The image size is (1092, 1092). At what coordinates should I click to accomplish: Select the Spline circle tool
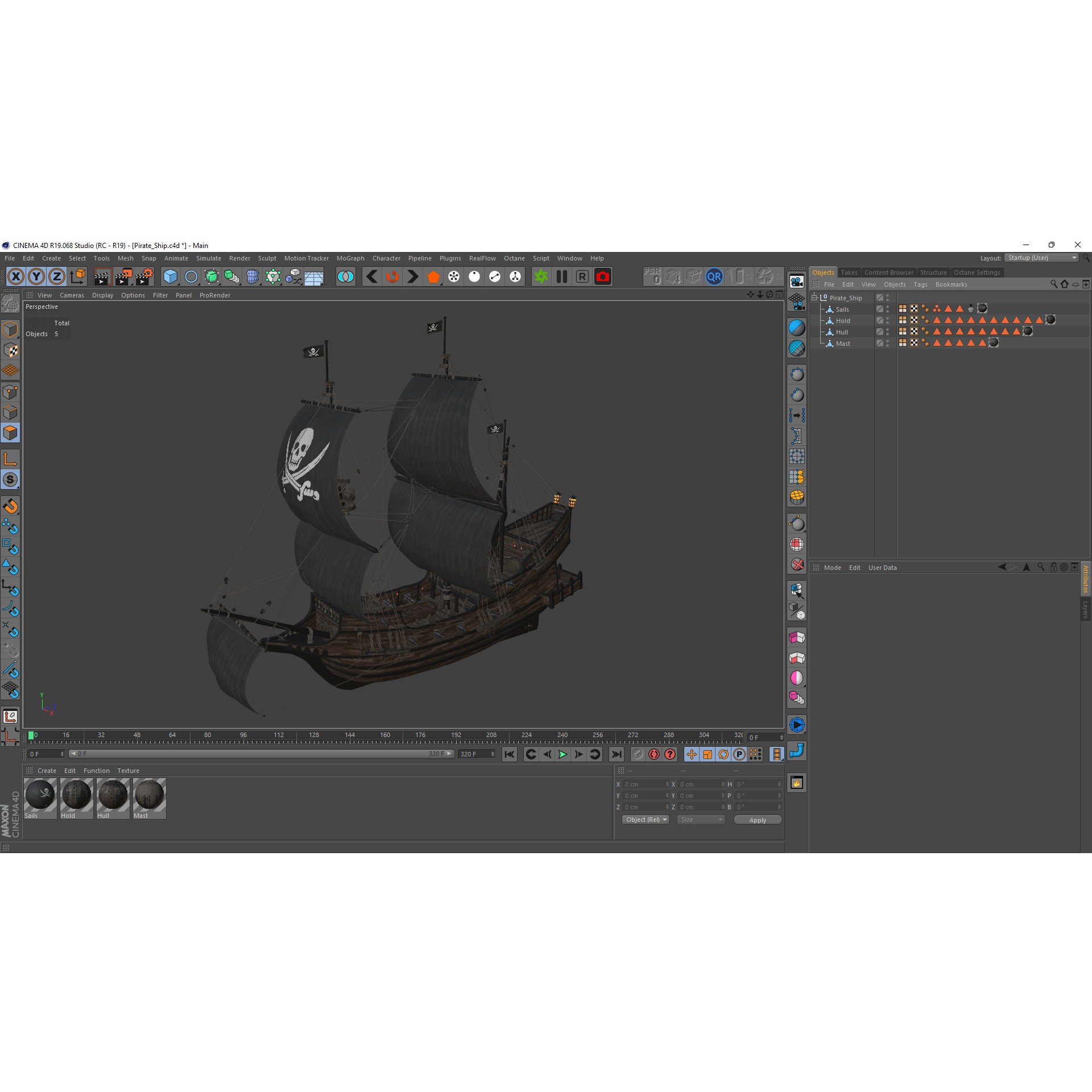(x=191, y=276)
